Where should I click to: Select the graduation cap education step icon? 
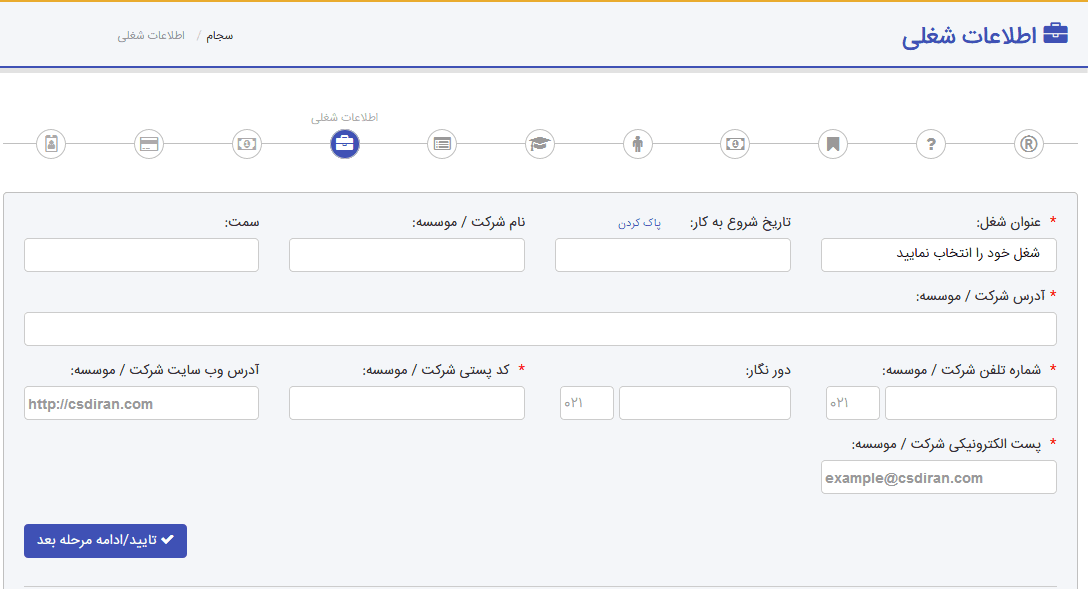[539, 144]
